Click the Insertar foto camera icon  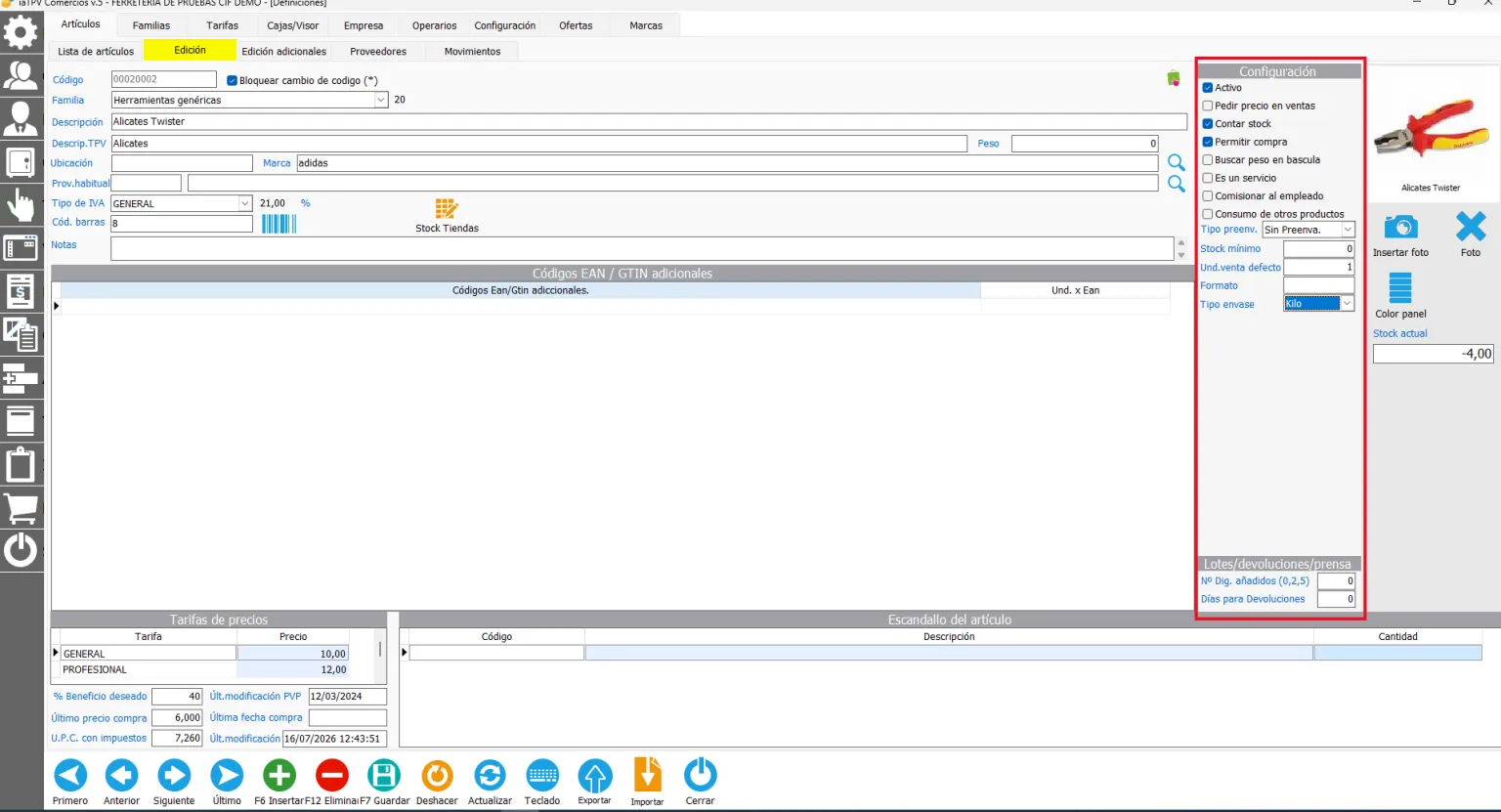click(1400, 228)
